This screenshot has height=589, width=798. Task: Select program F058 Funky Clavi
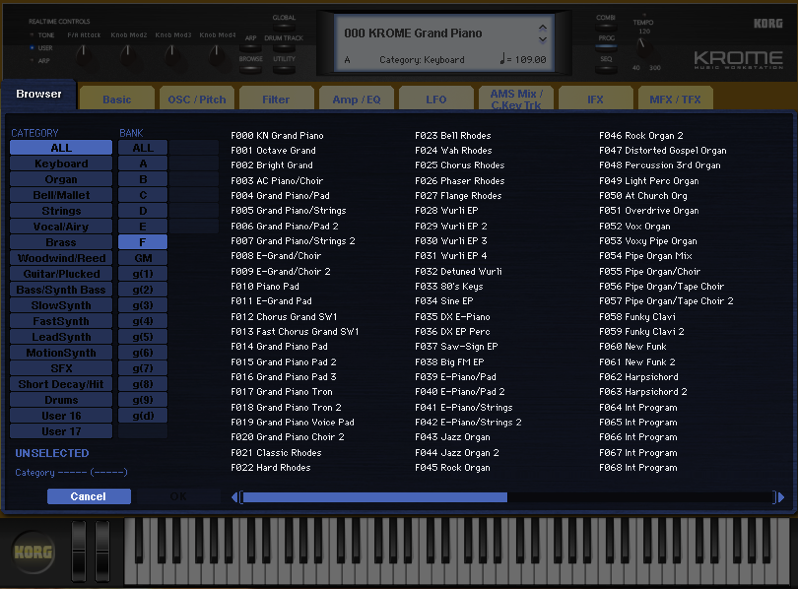click(637, 317)
